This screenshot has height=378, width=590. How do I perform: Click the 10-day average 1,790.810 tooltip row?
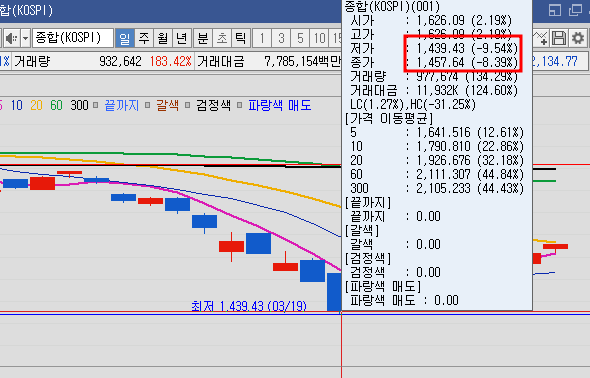click(437, 146)
